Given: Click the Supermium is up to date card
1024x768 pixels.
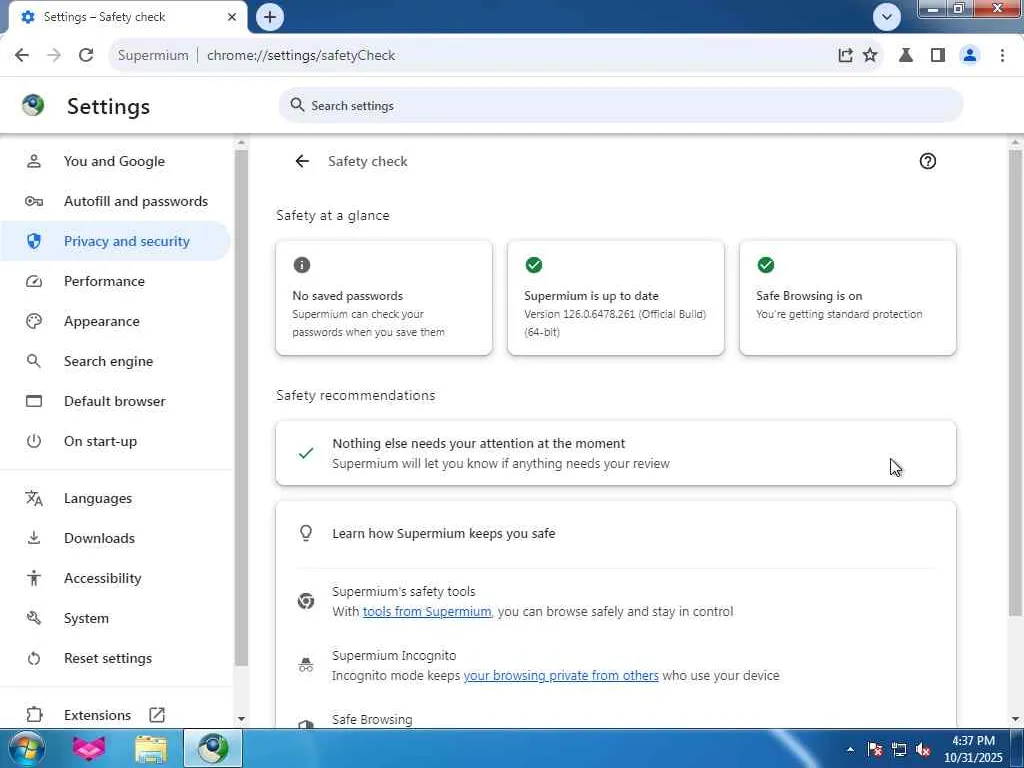Looking at the screenshot, I should [x=616, y=298].
